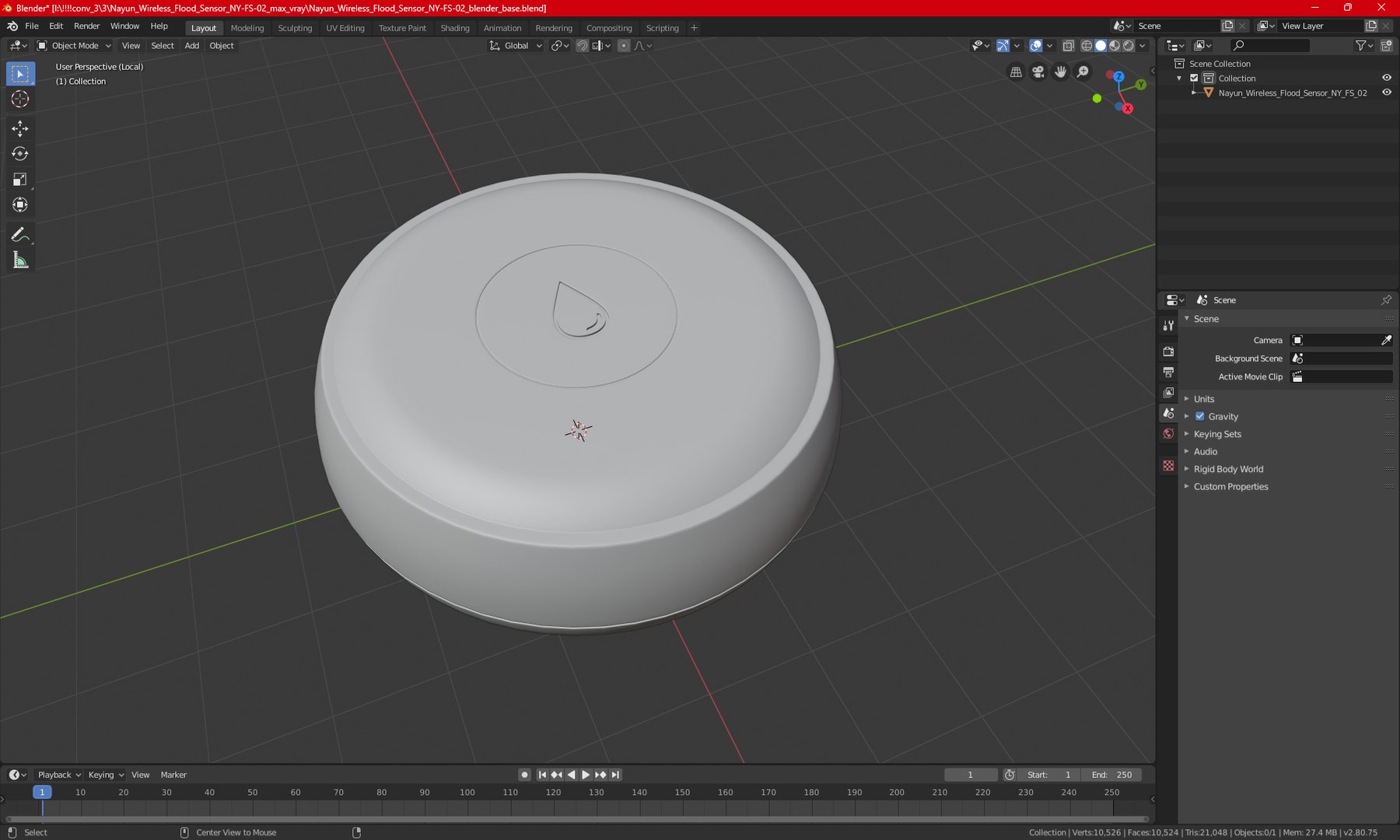
Task: Open the View Layer properties tab
Action: pos(1168,393)
